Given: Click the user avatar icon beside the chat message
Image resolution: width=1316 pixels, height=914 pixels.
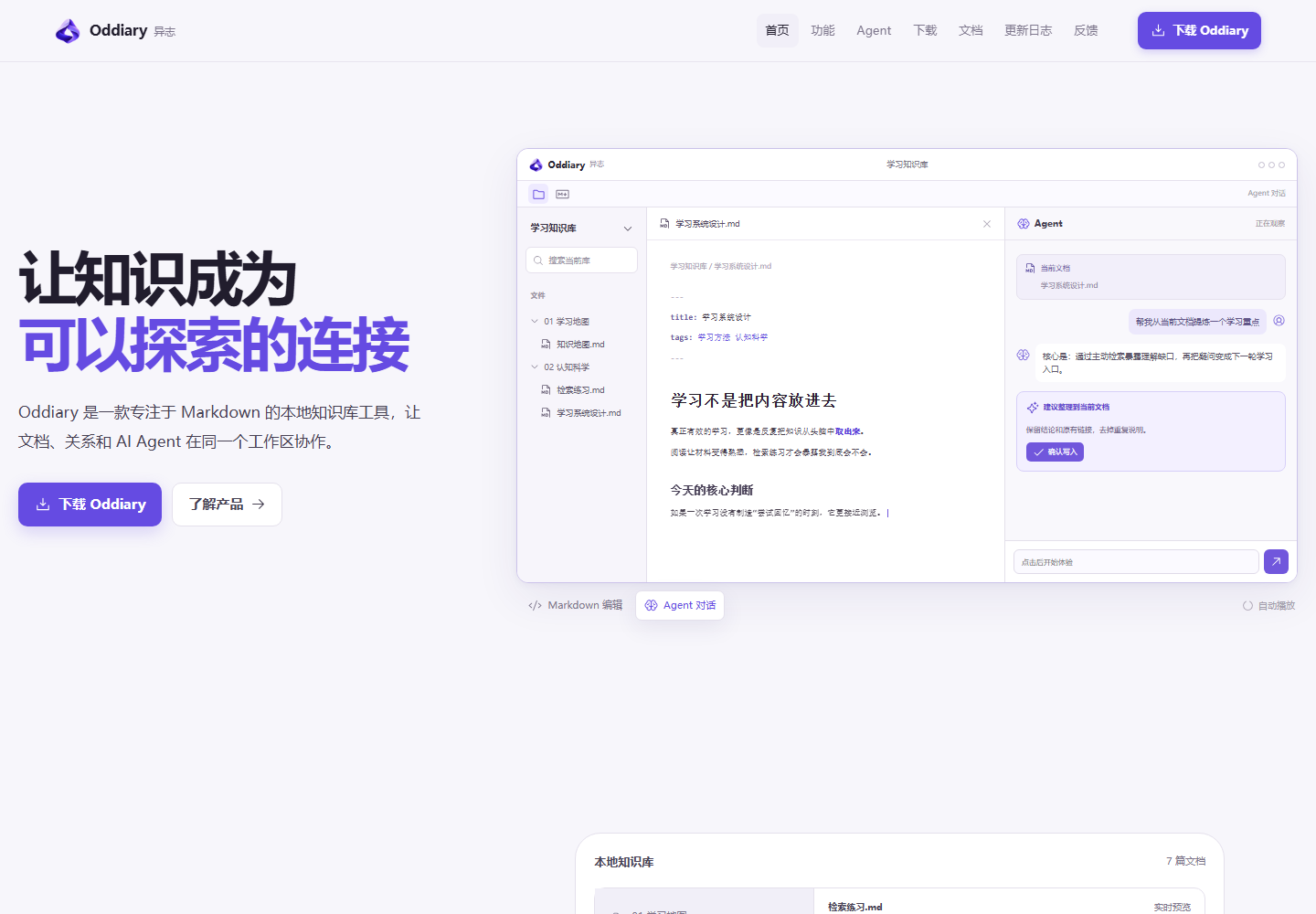Looking at the screenshot, I should pyautogui.click(x=1279, y=321).
